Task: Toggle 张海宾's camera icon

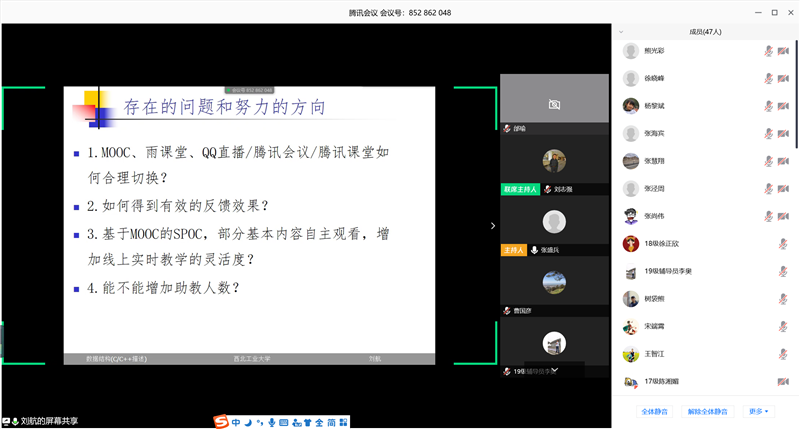Action: 783,134
